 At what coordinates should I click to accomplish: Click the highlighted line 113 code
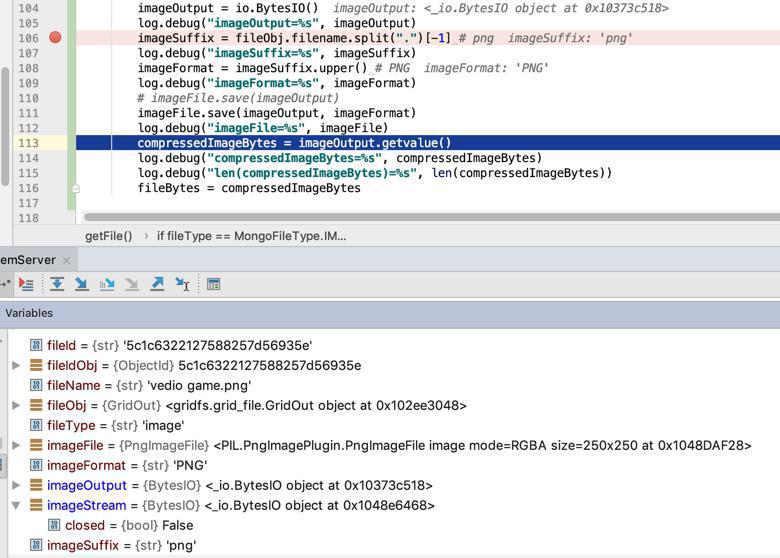click(x=294, y=143)
